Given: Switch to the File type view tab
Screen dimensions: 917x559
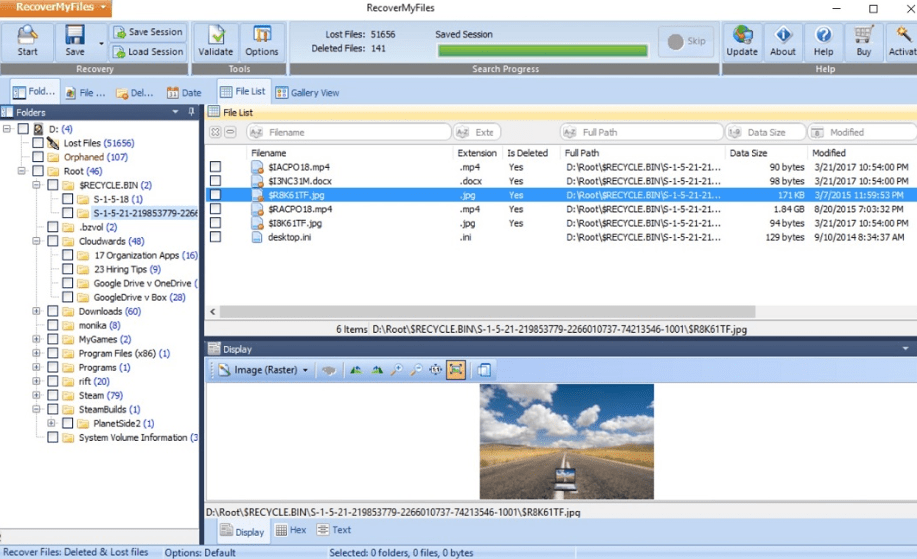Looking at the screenshot, I should coord(85,92).
